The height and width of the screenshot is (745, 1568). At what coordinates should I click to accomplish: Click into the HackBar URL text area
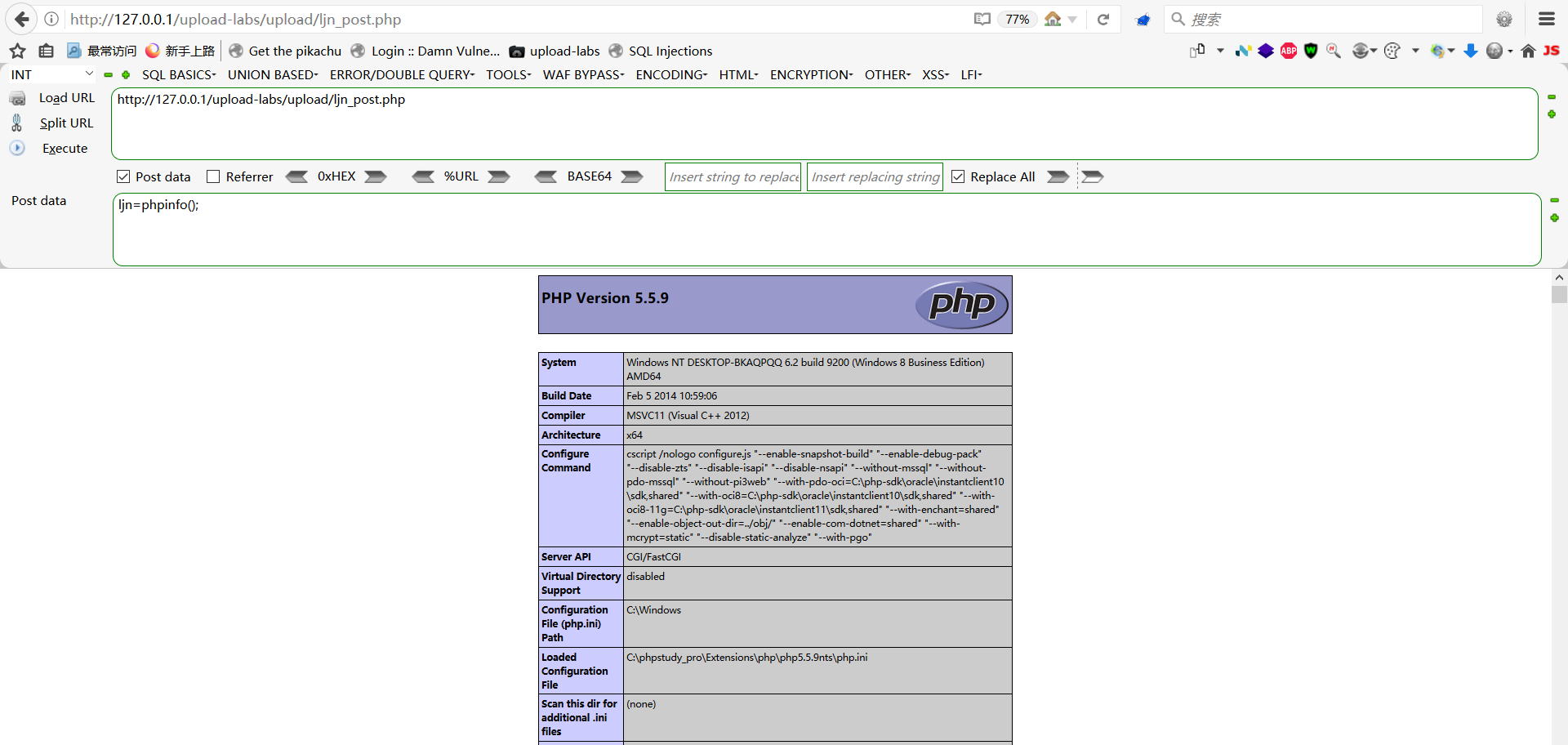(x=825, y=123)
